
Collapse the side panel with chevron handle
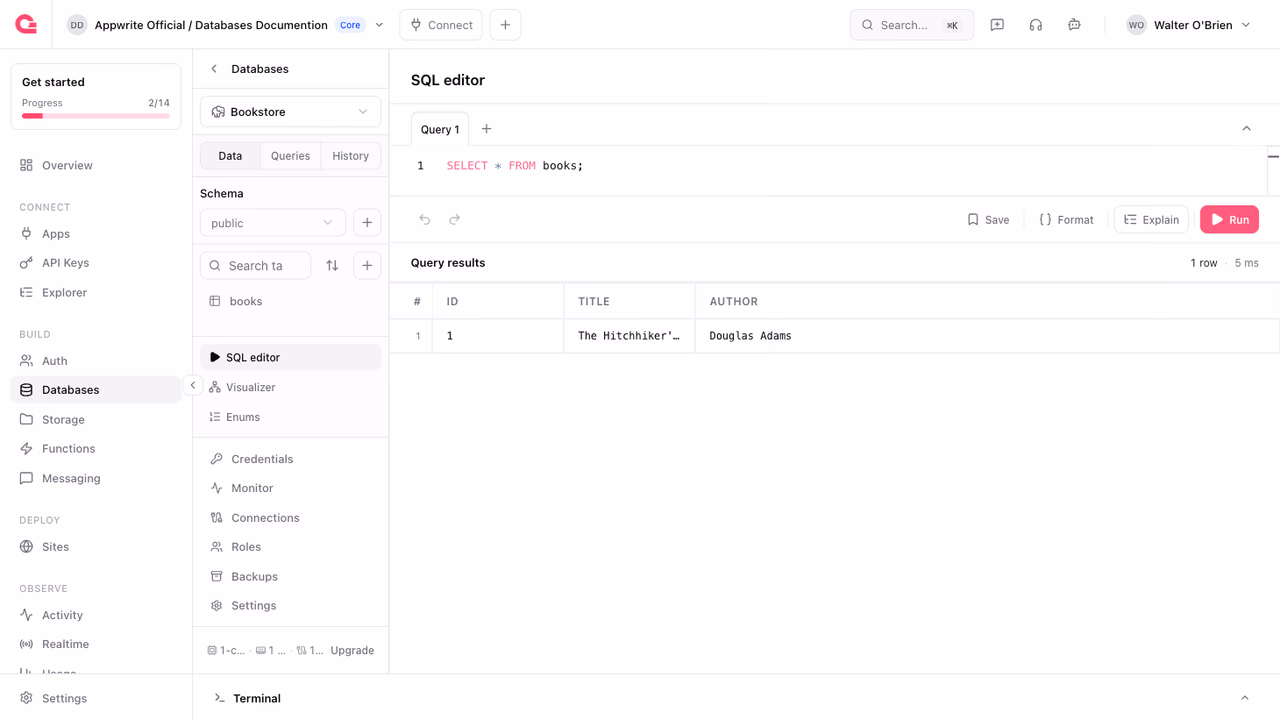[193, 385]
